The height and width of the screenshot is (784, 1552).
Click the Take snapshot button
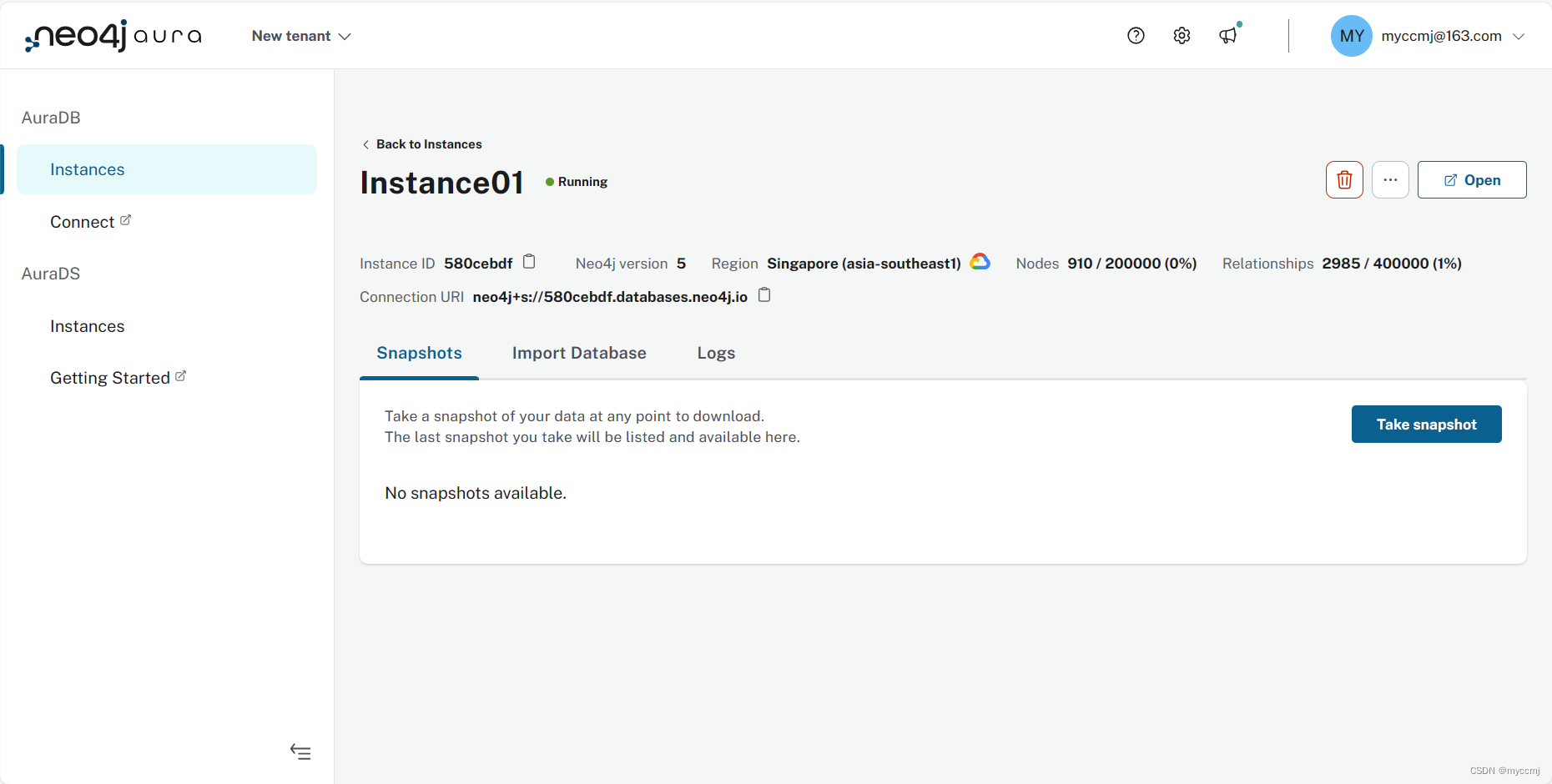(1426, 424)
